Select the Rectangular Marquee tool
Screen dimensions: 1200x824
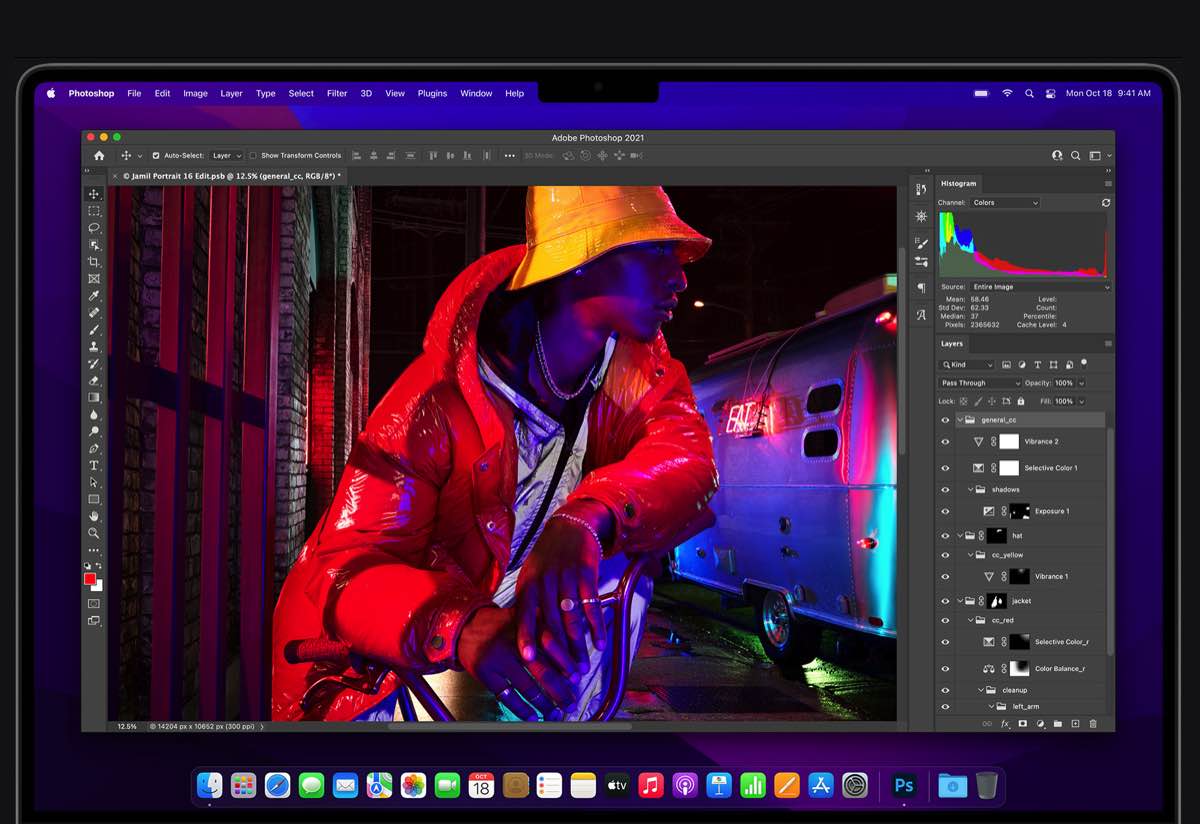point(94,211)
